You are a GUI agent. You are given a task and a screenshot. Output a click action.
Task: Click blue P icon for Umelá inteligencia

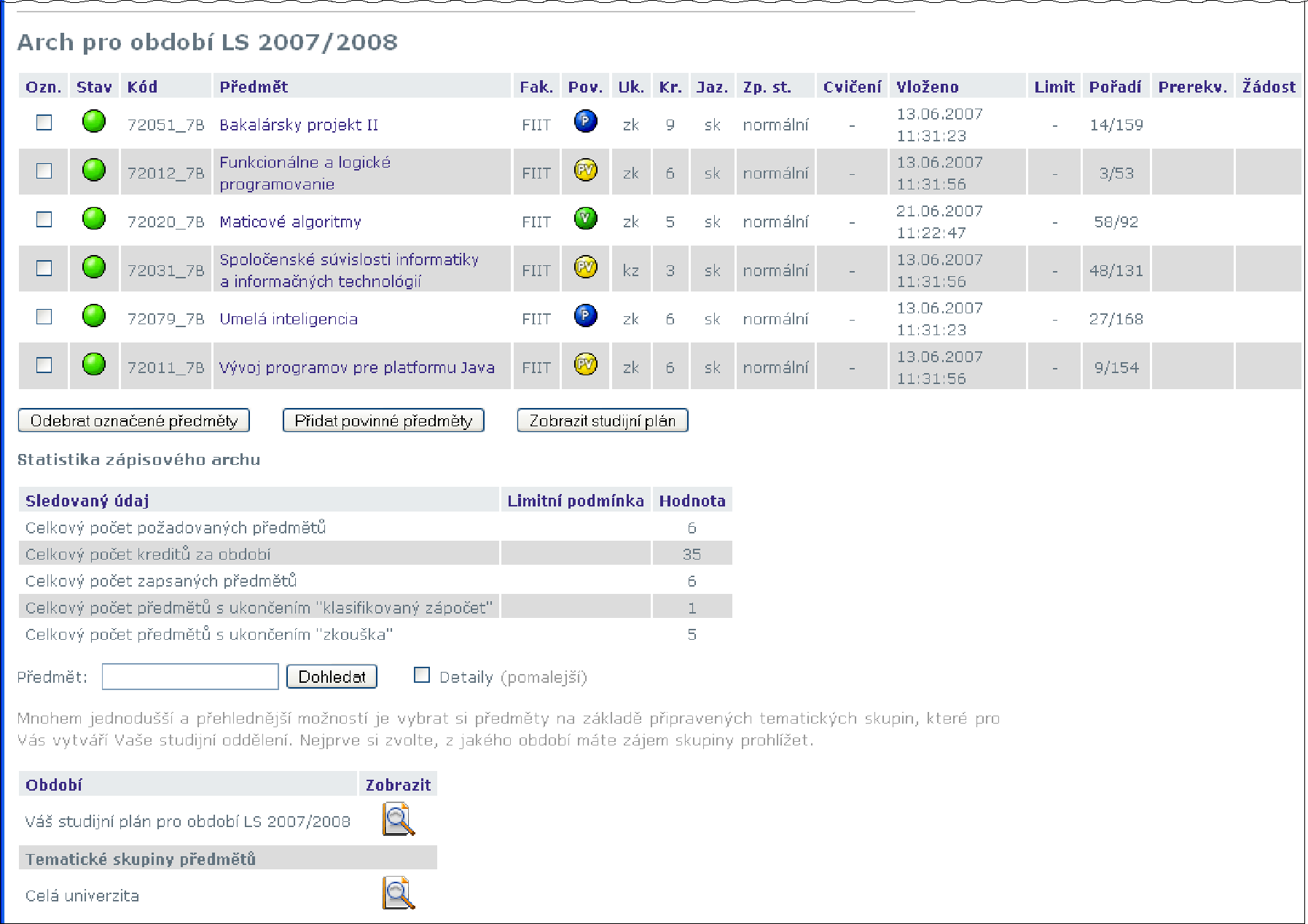[x=586, y=316]
